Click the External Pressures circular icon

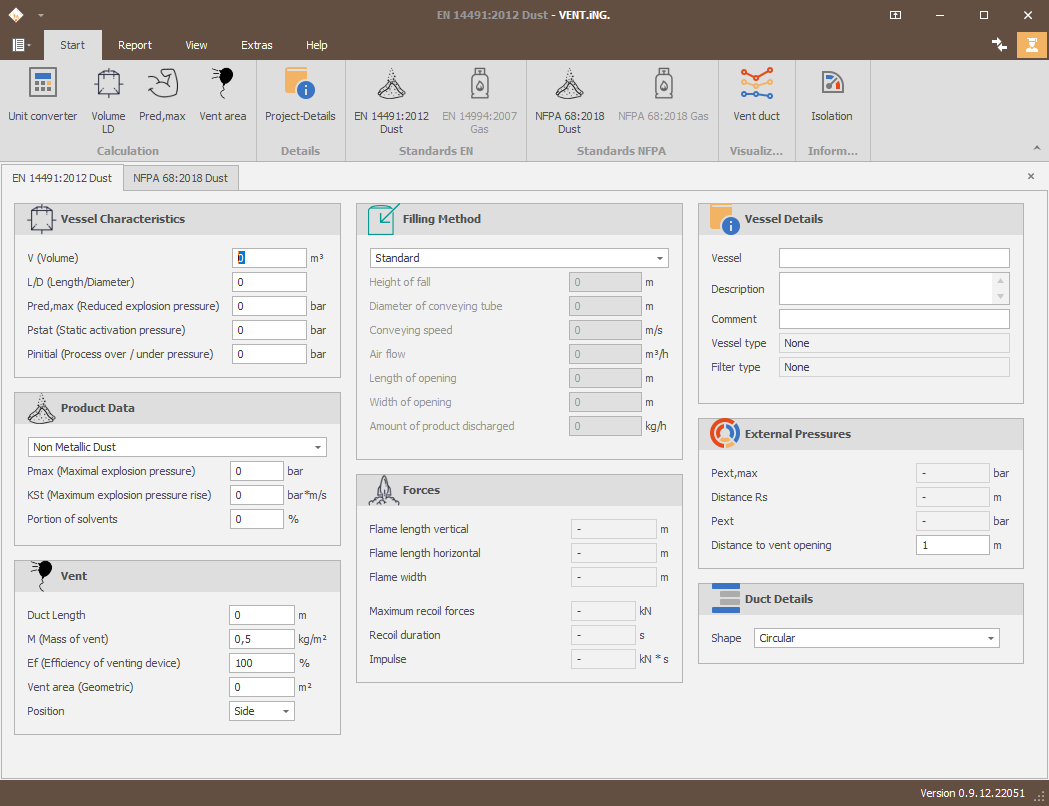(725, 433)
